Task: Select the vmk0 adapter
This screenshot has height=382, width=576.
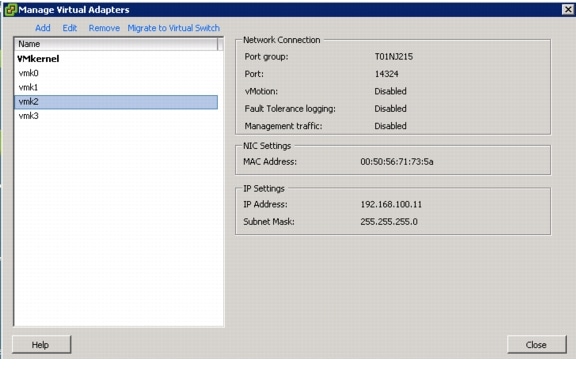Action: (x=29, y=73)
